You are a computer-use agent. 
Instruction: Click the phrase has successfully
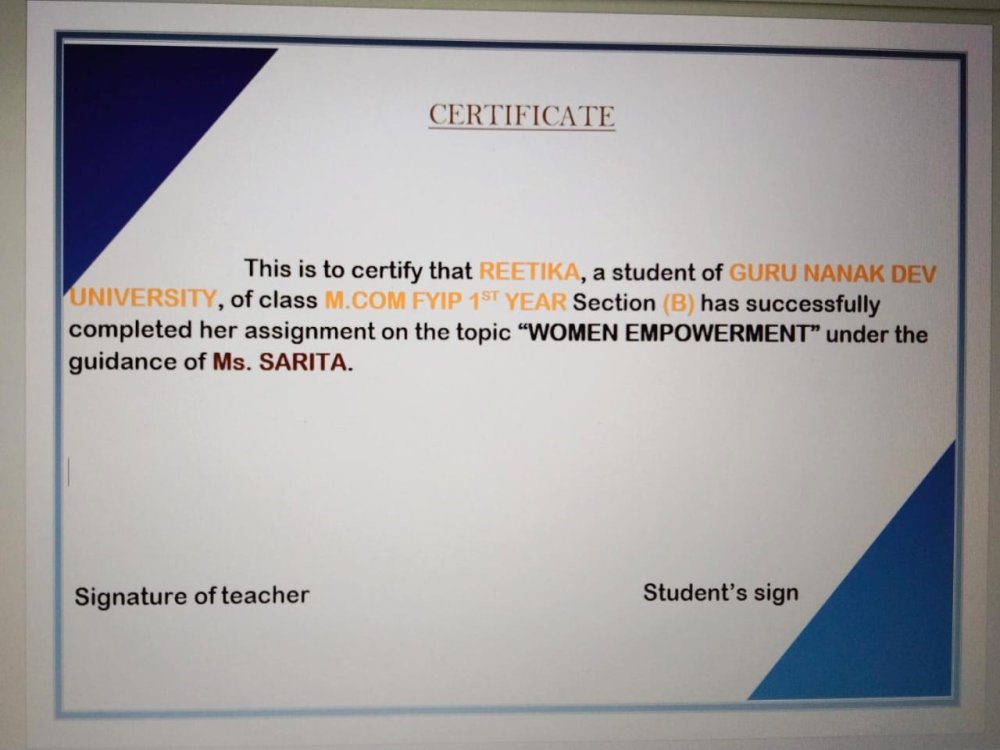(790, 304)
